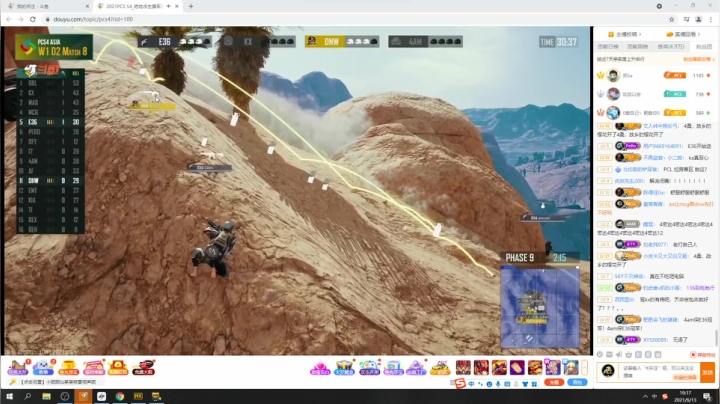Click the chat panel scrollbar
The image size is (720, 404).
point(716,337)
